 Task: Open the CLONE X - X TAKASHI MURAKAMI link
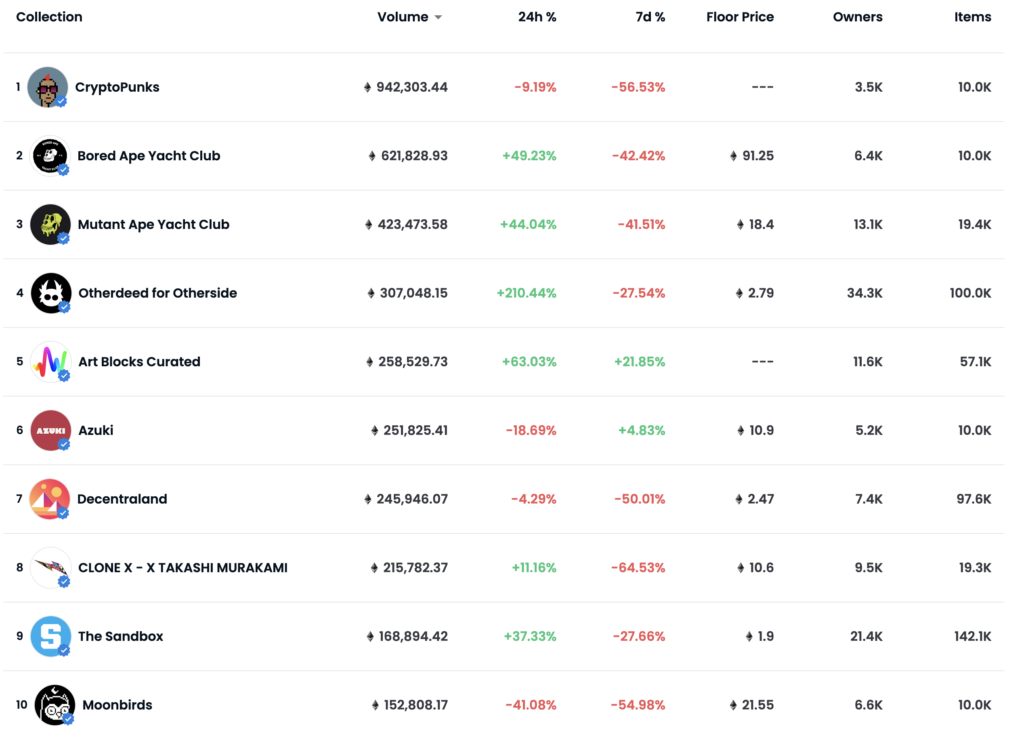coord(183,567)
